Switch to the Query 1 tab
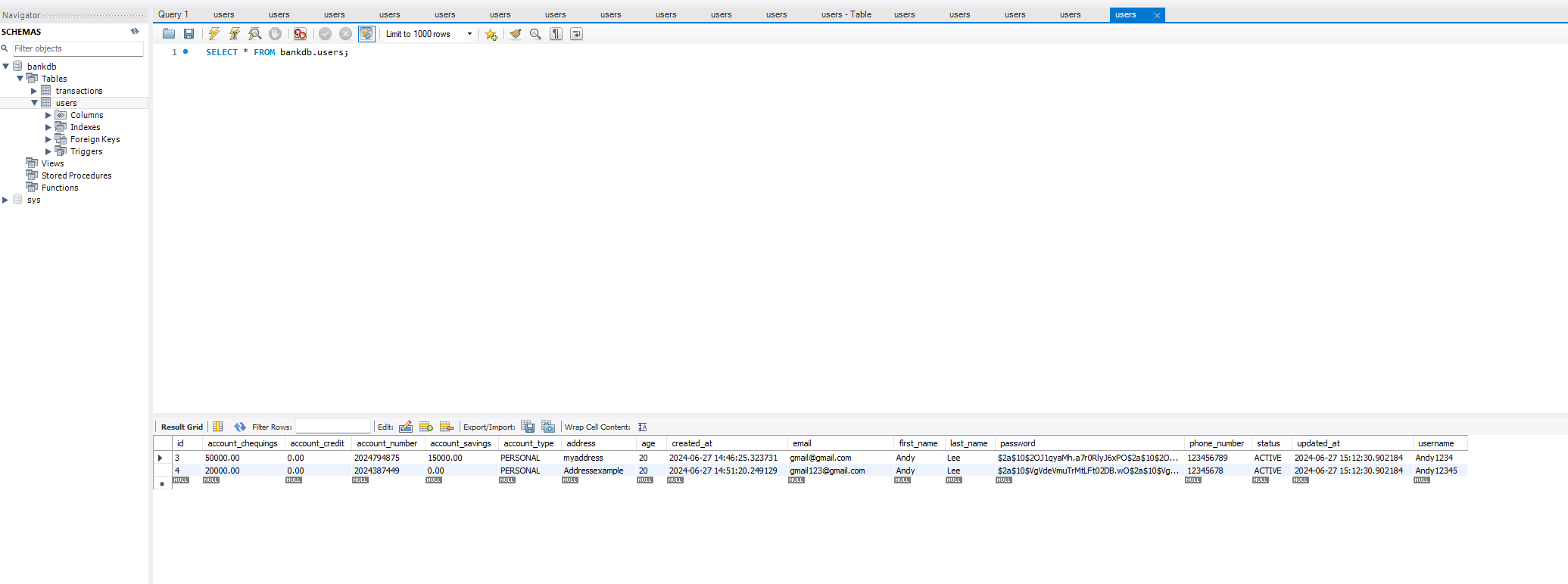The image size is (1568, 584). 173,14
